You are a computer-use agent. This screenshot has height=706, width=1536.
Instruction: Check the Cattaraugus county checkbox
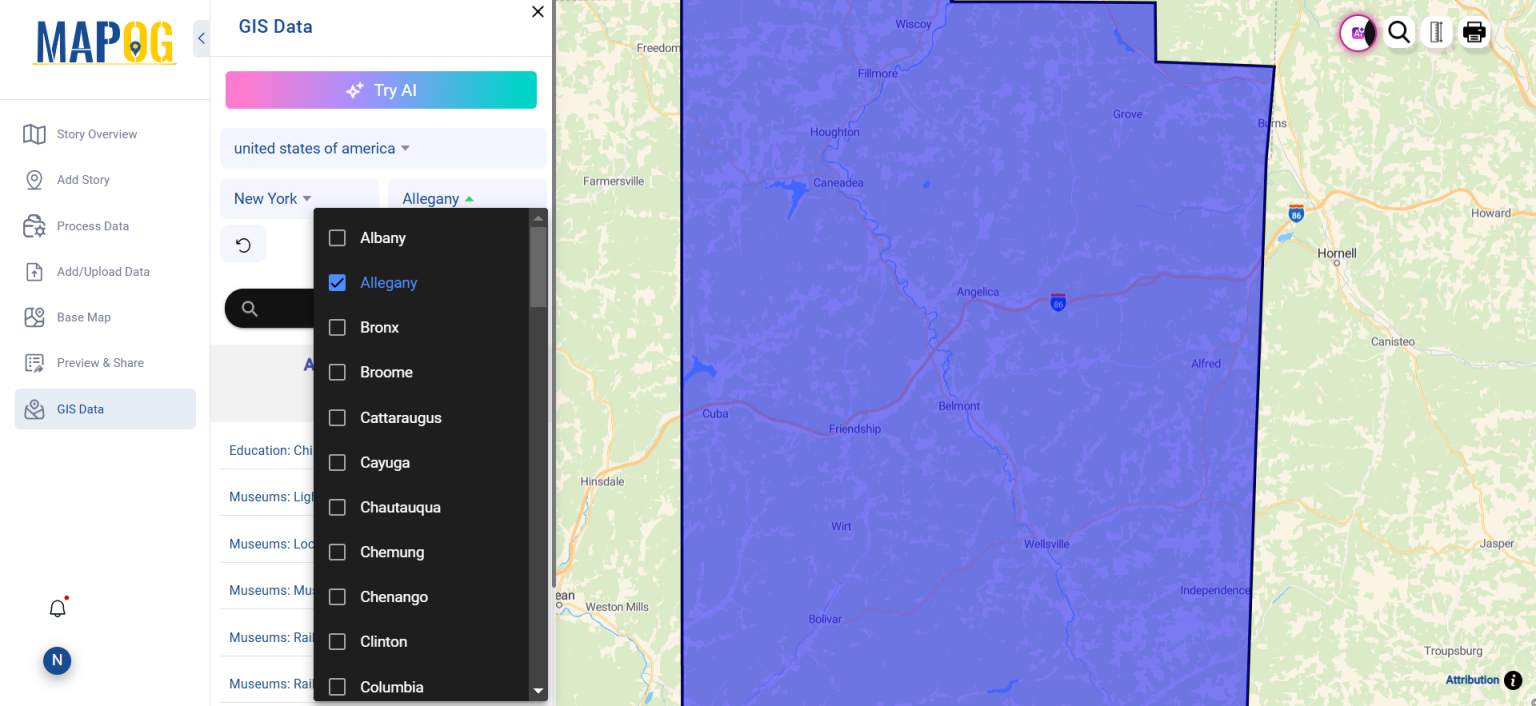pyautogui.click(x=337, y=417)
